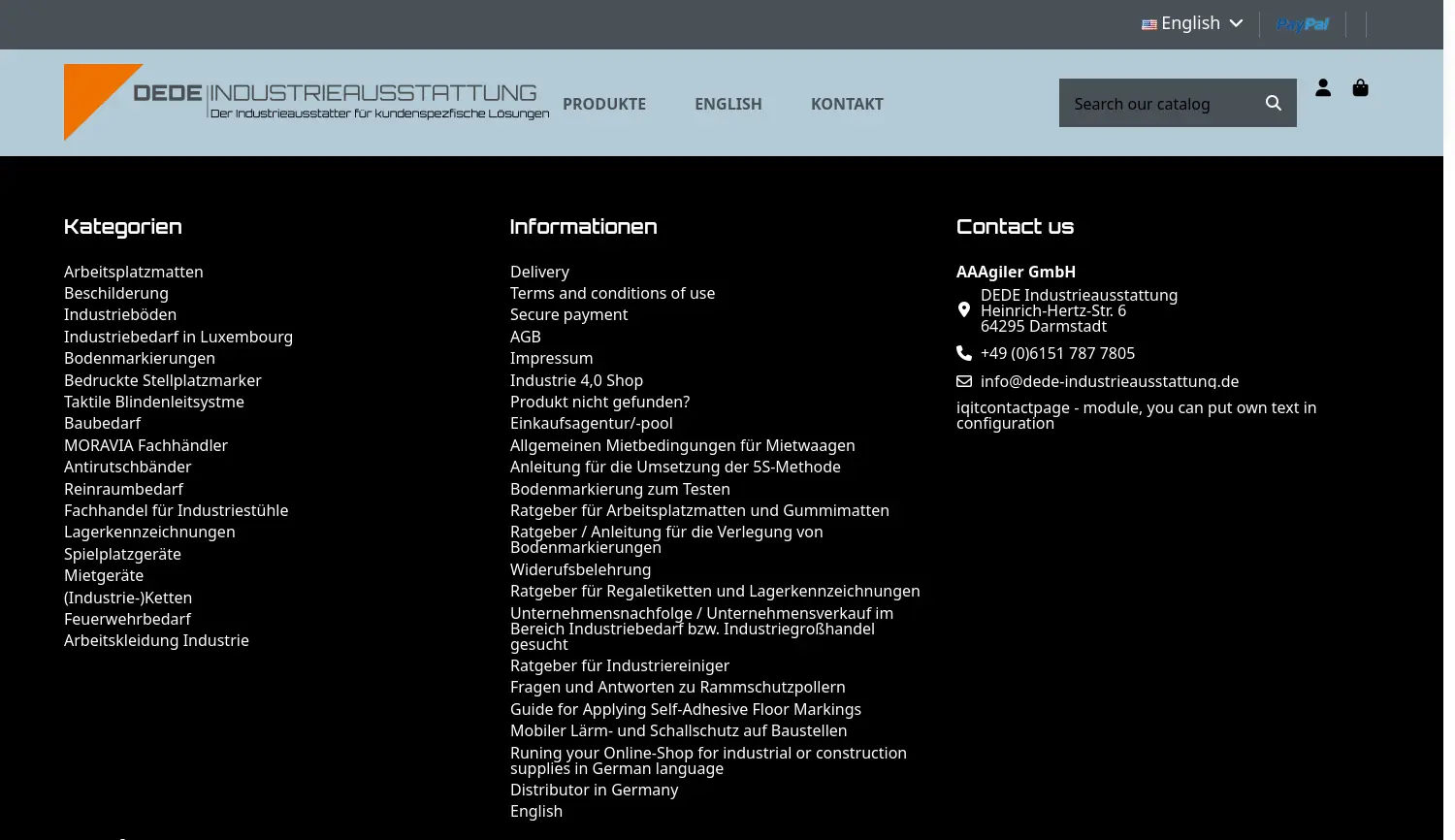Open the Impressum page

pos(551,358)
